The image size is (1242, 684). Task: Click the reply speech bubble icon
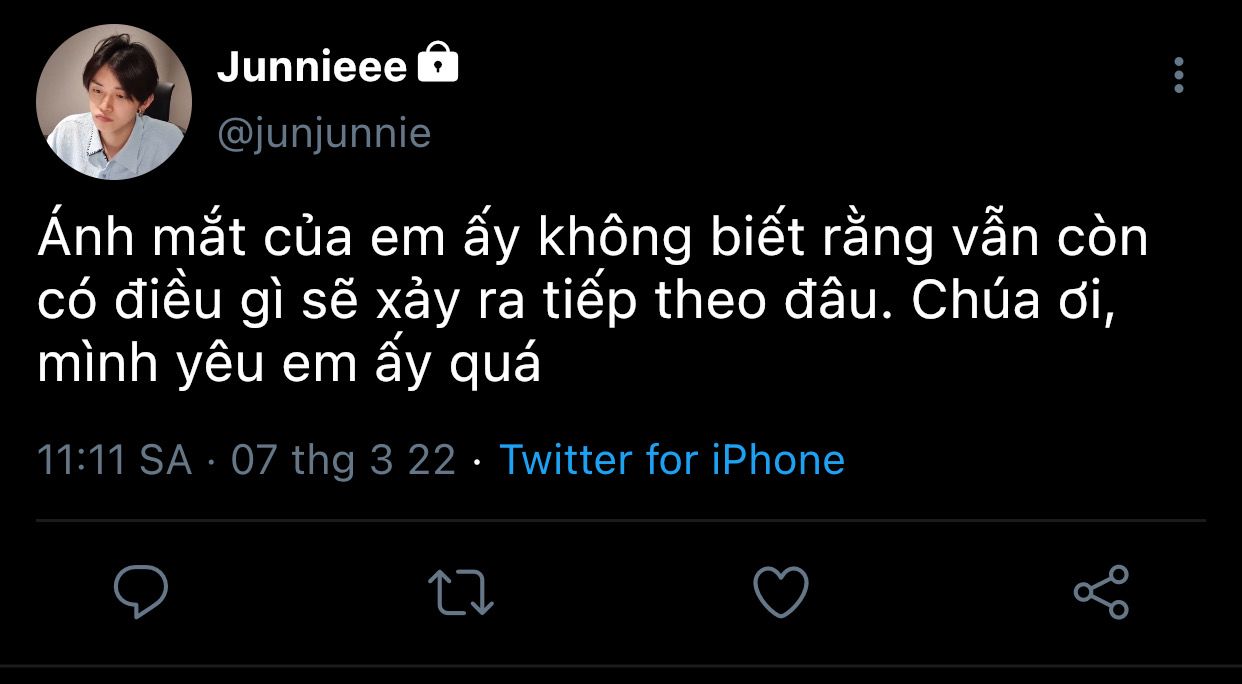[140, 592]
